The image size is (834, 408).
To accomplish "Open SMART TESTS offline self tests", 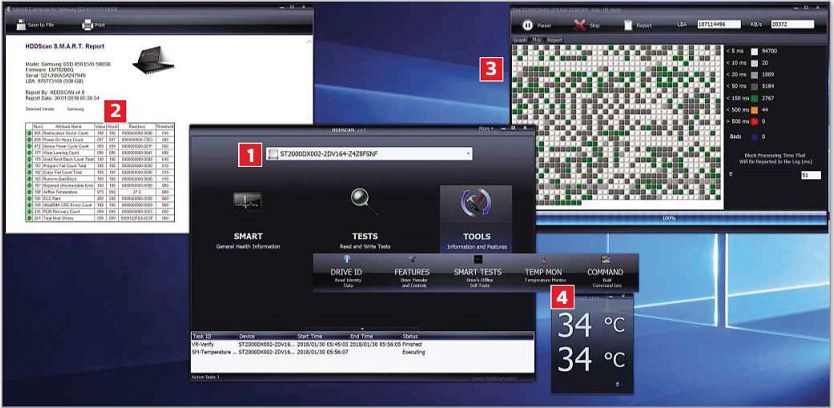I will 477,272.
